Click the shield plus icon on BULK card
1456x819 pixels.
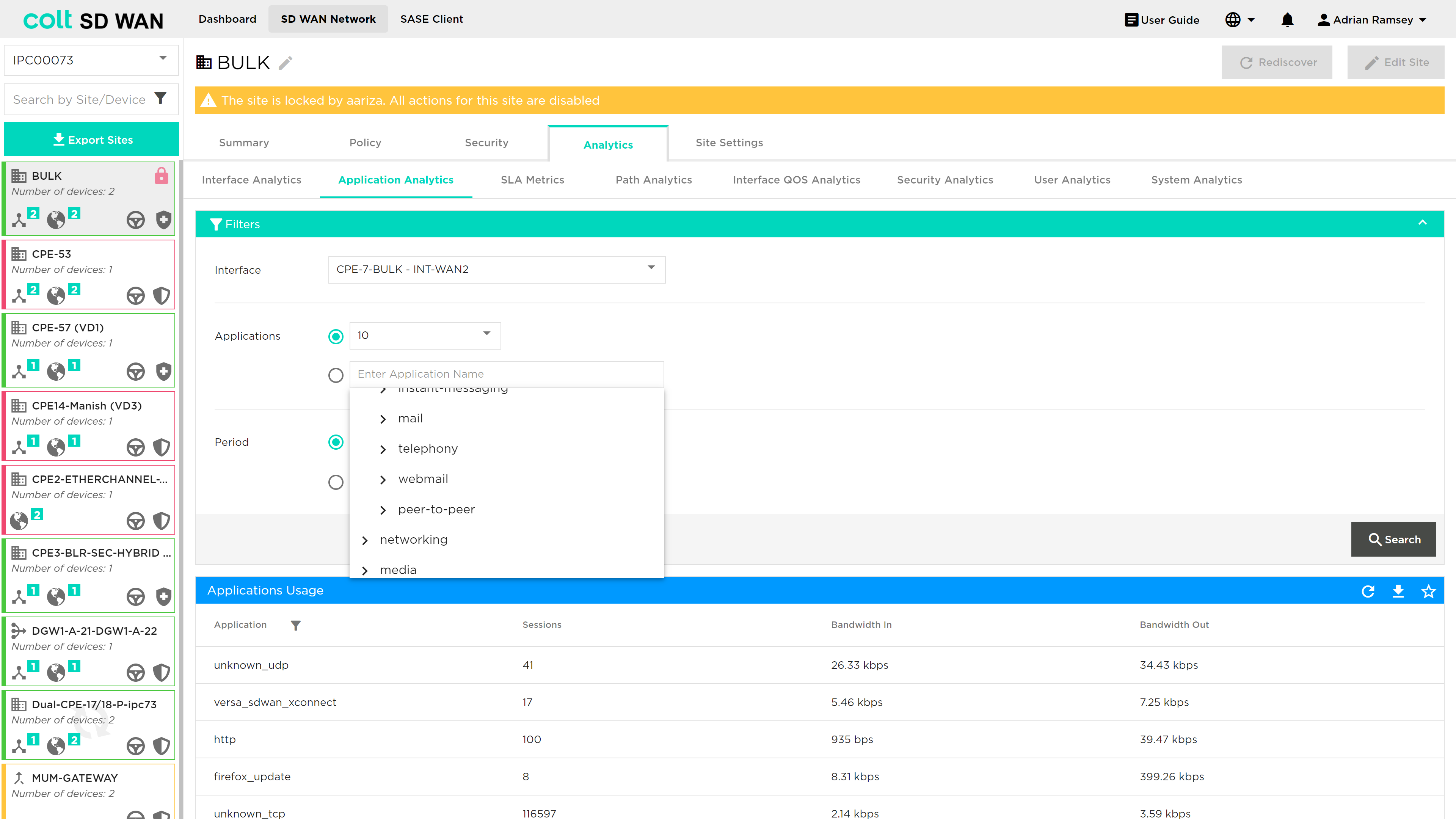pos(163,219)
